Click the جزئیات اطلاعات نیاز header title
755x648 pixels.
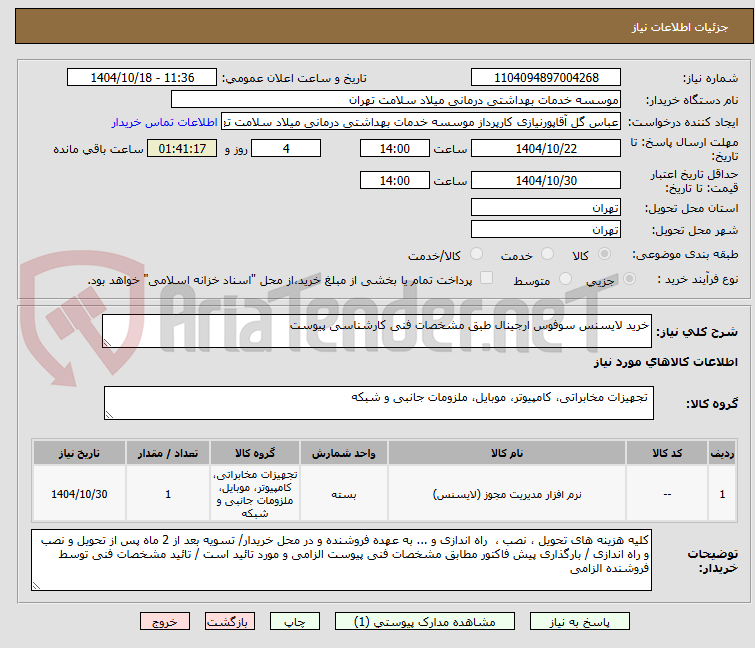[x=679, y=27]
